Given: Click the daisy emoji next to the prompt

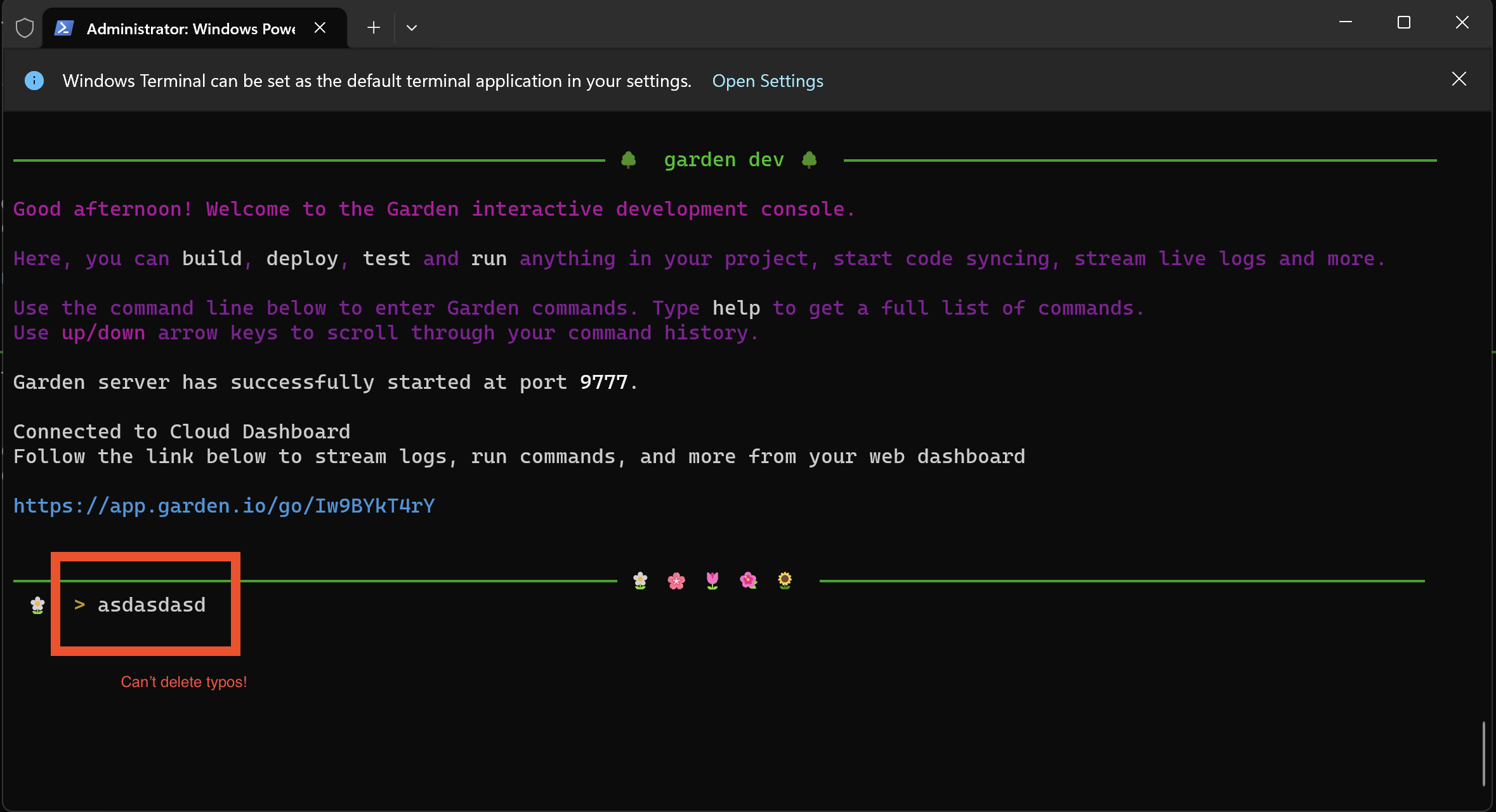Looking at the screenshot, I should [x=36, y=605].
